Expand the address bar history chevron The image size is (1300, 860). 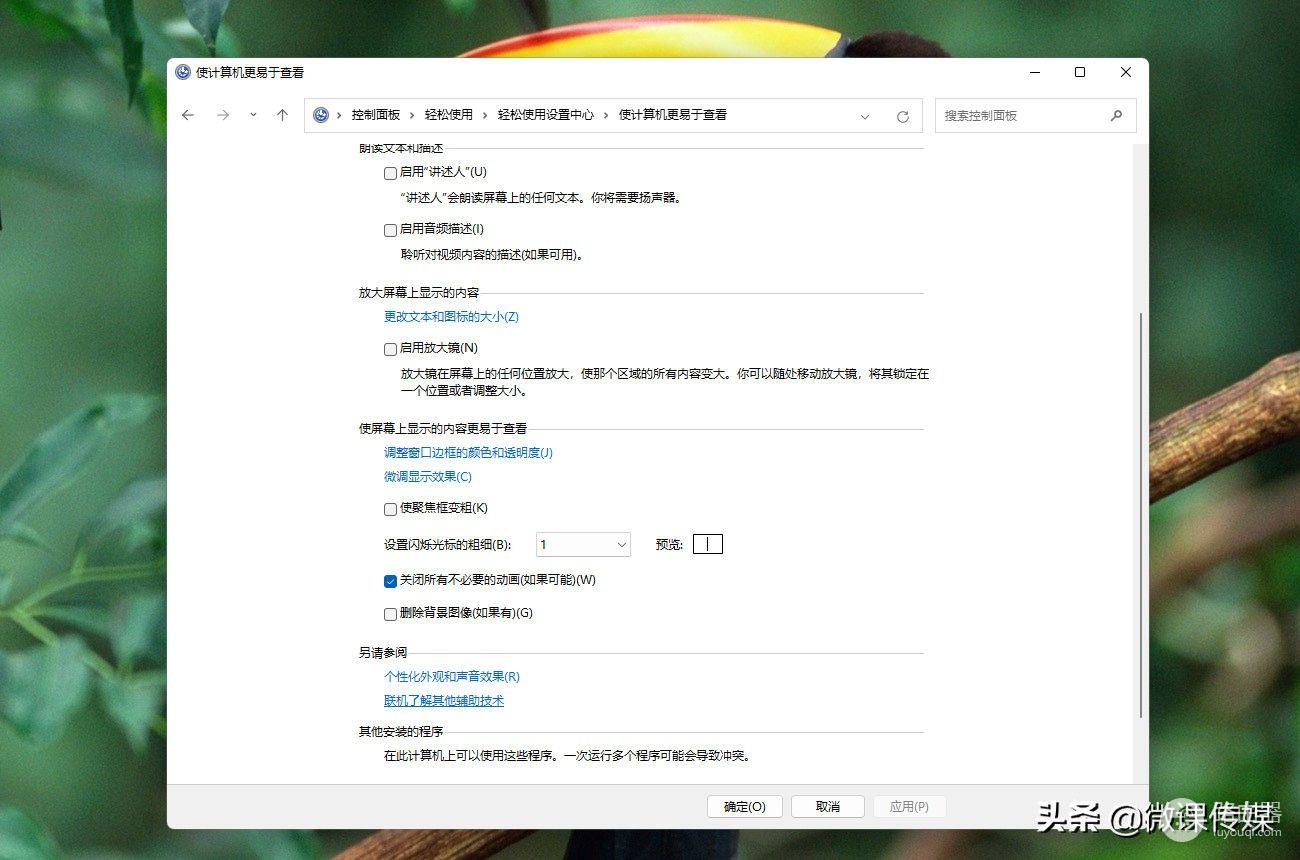click(x=865, y=116)
